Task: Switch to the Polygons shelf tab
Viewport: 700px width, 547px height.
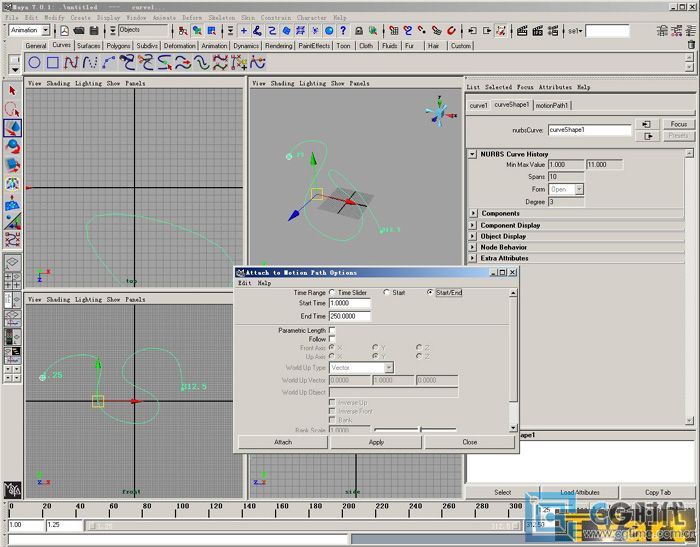Action: pyautogui.click(x=118, y=46)
